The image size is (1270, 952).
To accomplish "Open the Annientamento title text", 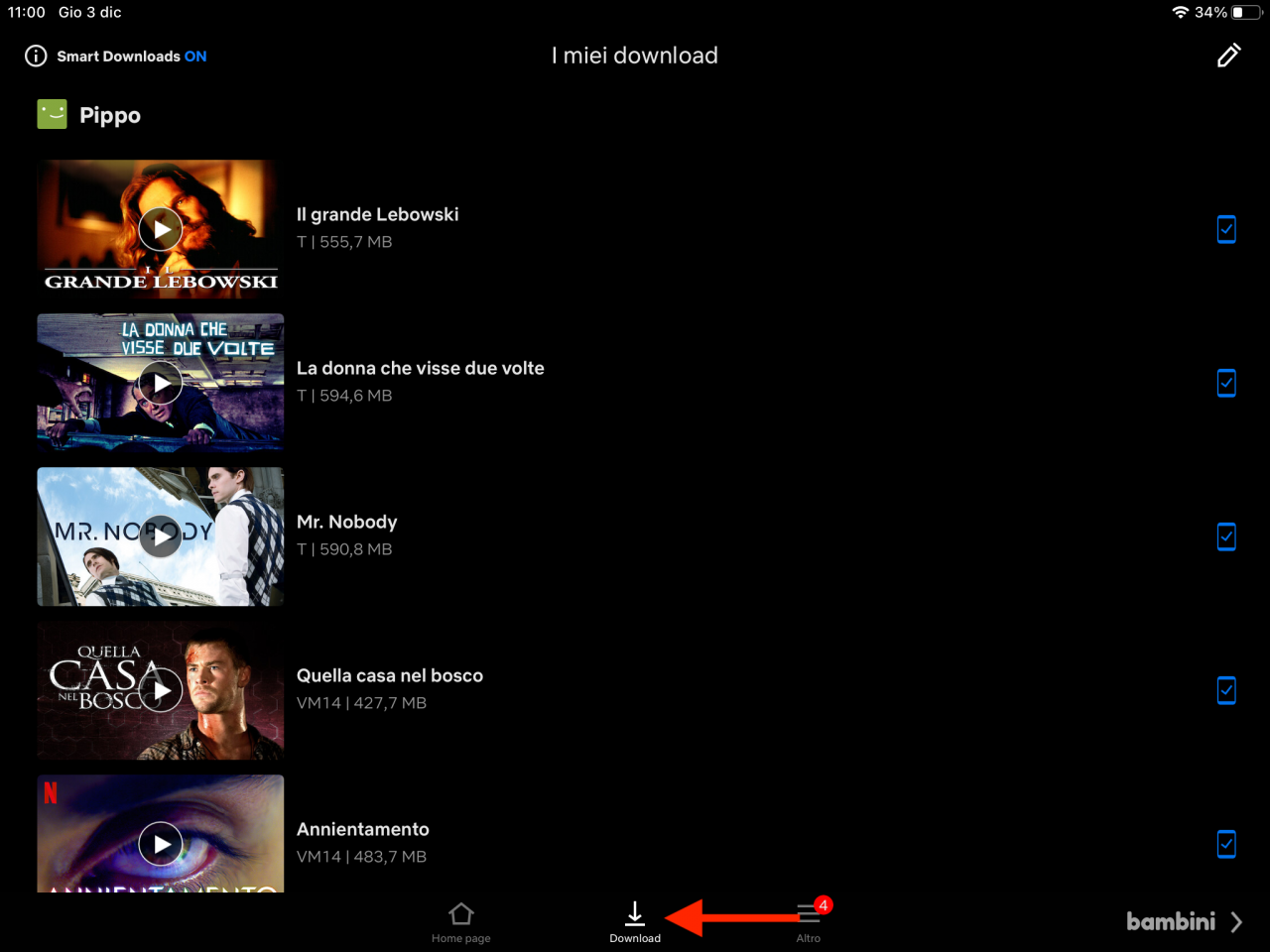I will pyautogui.click(x=363, y=829).
